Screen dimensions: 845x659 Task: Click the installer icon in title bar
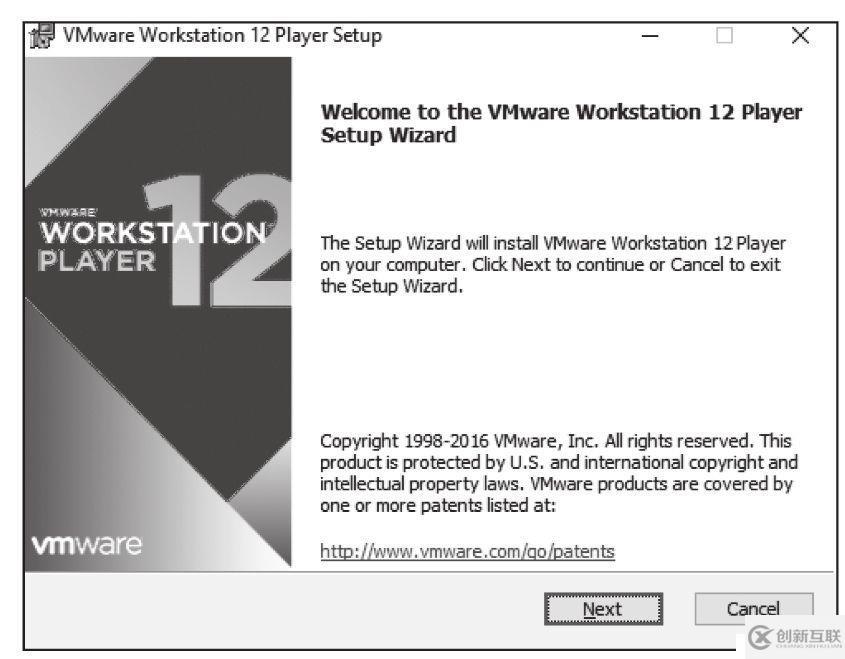tap(42, 36)
